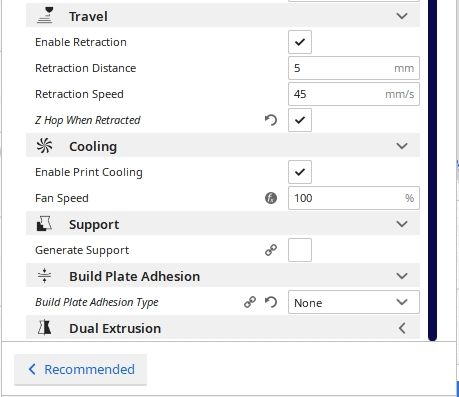The height and width of the screenshot is (397, 459).
Task: Toggle Z Hop When Retracted checkbox
Action: tap(300, 120)
